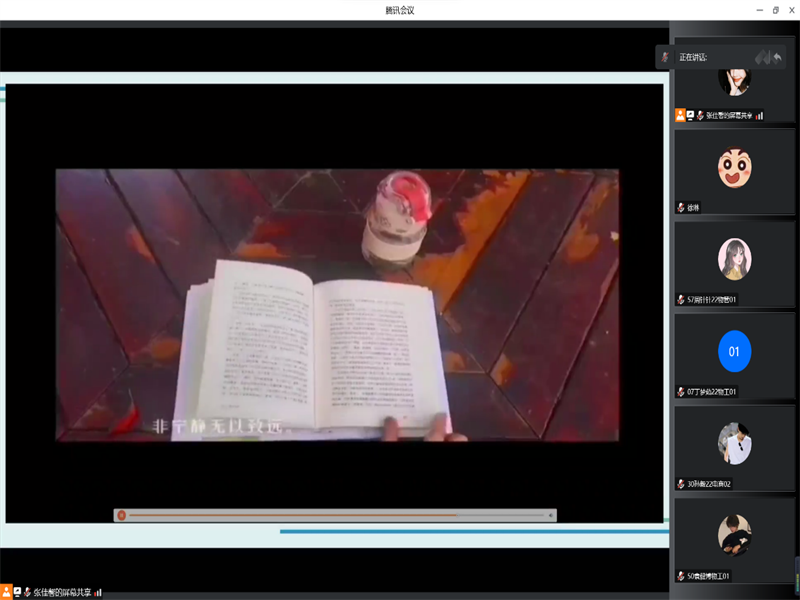Click the muted mic icon in 正在讲话 bar

[x=665, y=57]
